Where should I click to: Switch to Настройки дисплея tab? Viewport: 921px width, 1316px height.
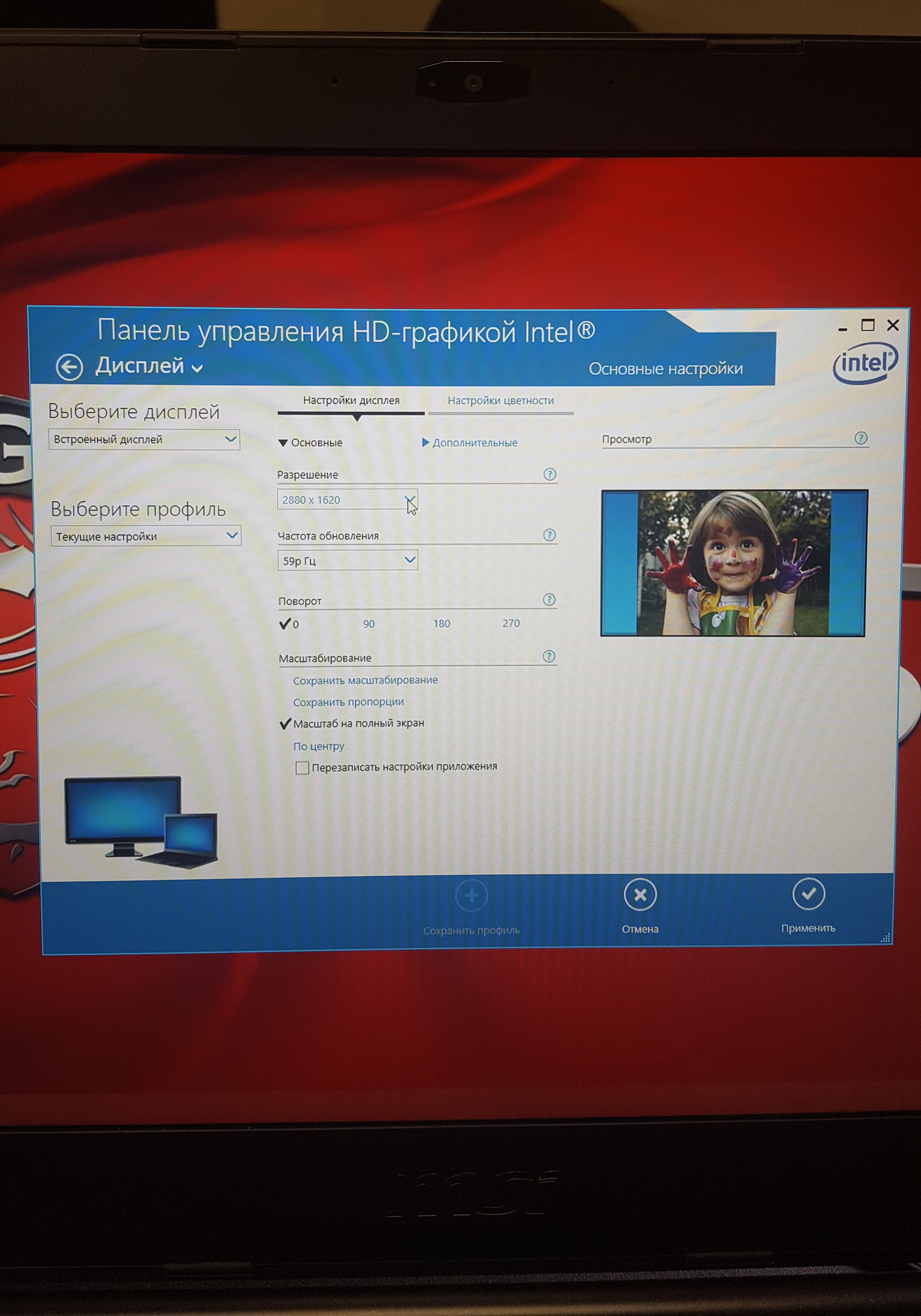click(x=351, y=401)
